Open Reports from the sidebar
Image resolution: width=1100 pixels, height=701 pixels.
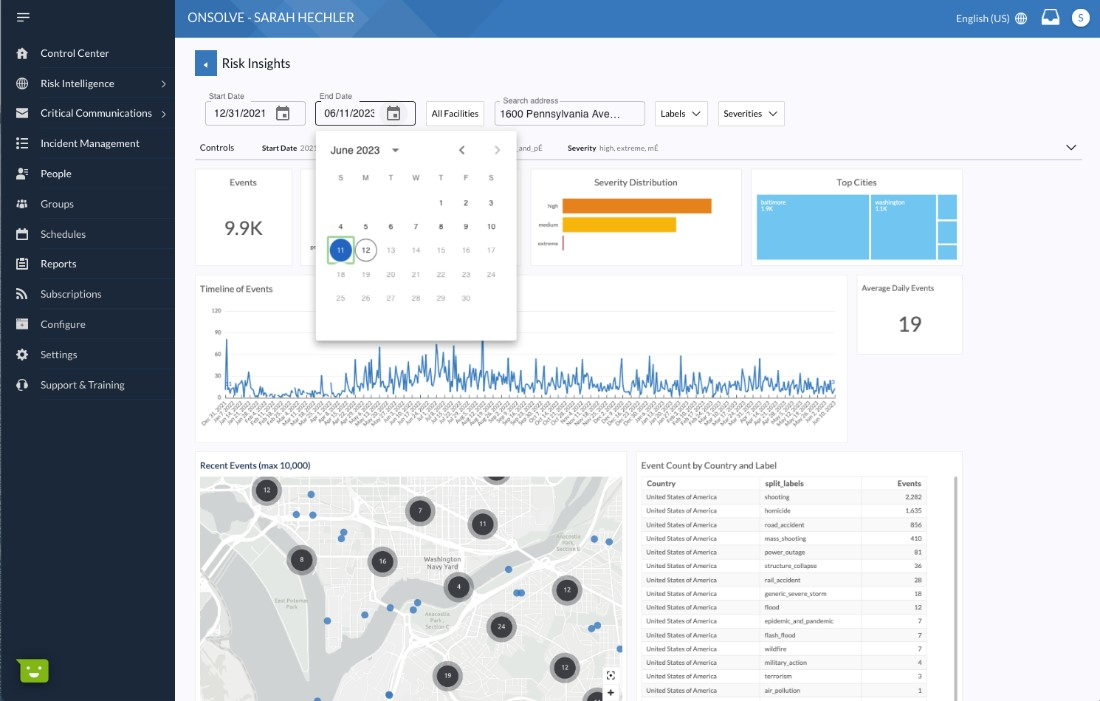click(58, 264)
